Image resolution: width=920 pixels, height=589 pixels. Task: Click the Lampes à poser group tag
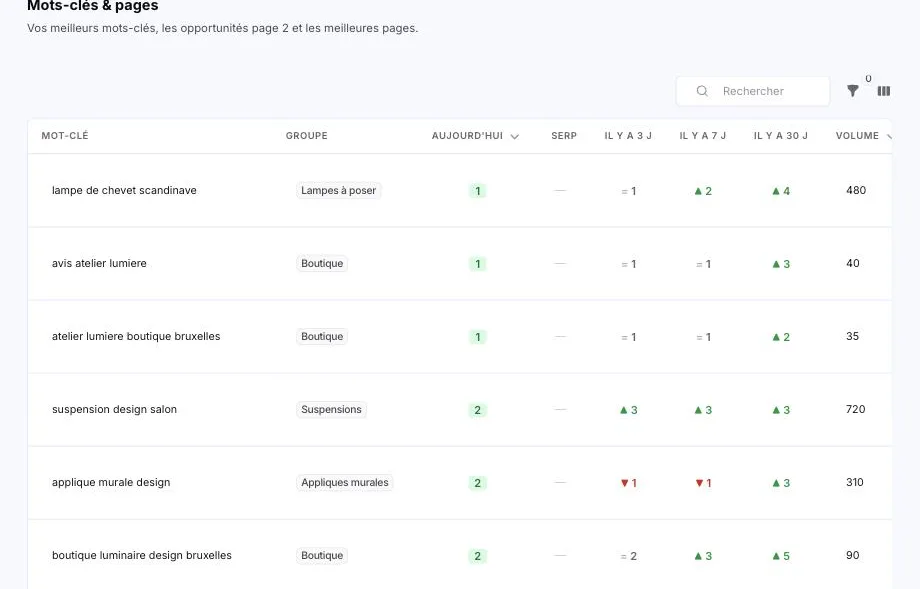pyautogui.click(x=339, y=191)
